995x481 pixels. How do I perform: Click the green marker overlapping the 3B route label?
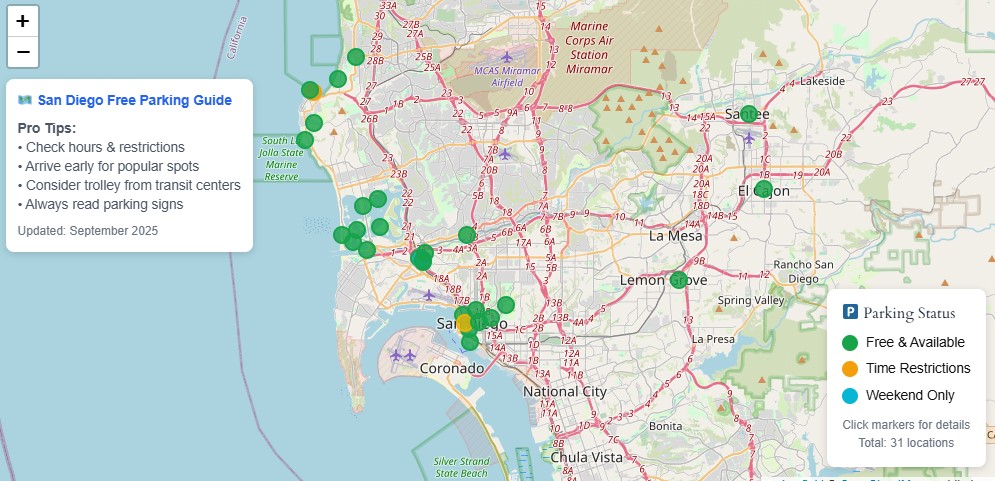(467, 235)
